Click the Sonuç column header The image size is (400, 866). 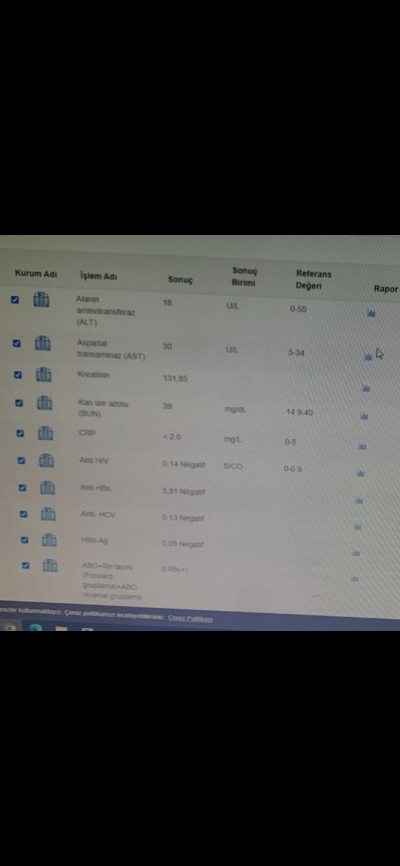180,279
